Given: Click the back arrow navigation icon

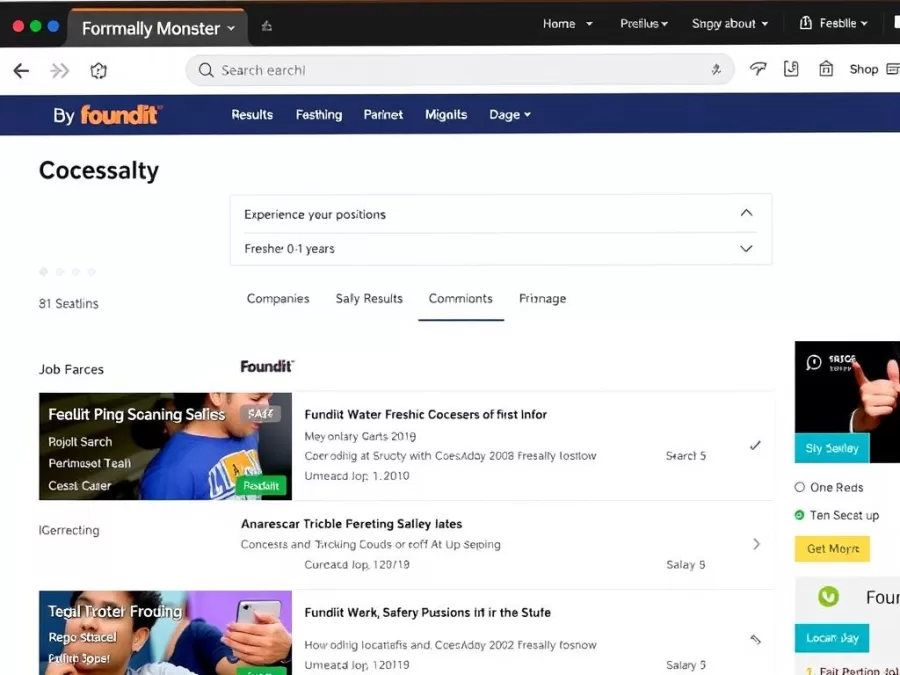Looking at the screenshot, I should pyautogui.click(x=21, y=70).
